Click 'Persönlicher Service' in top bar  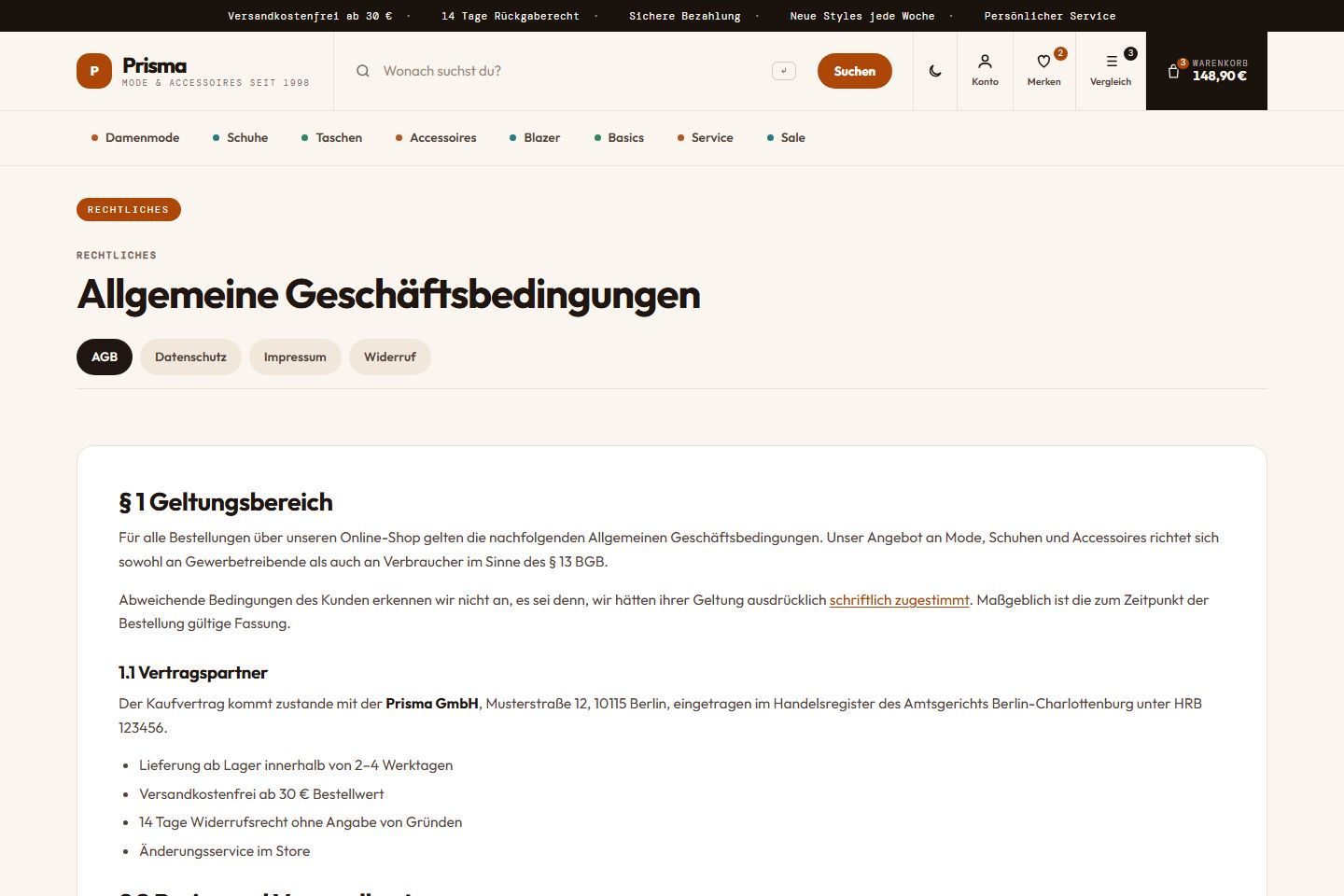click(x=1050, y=16)
